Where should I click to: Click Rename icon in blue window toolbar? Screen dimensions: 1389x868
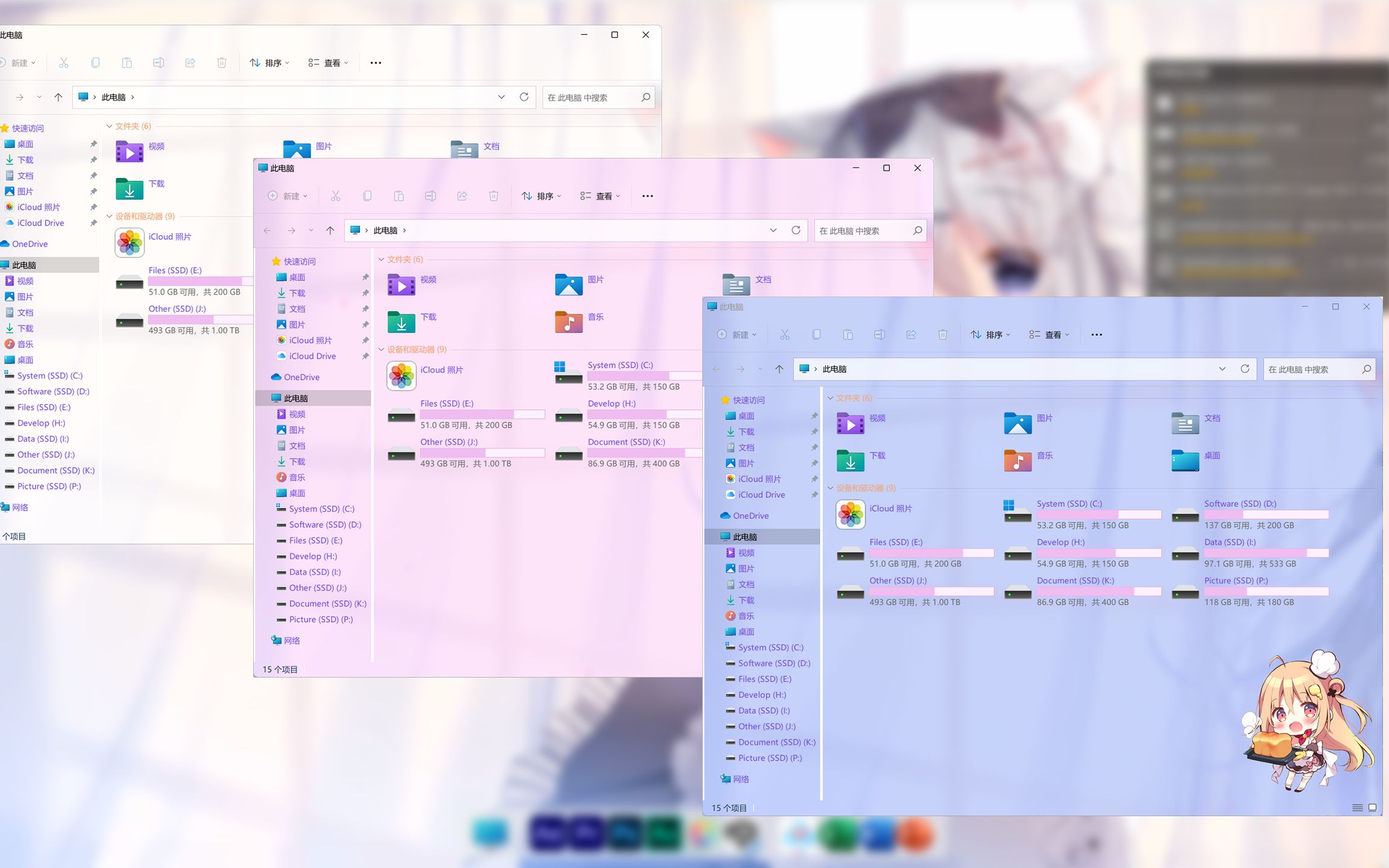[880, 335]
